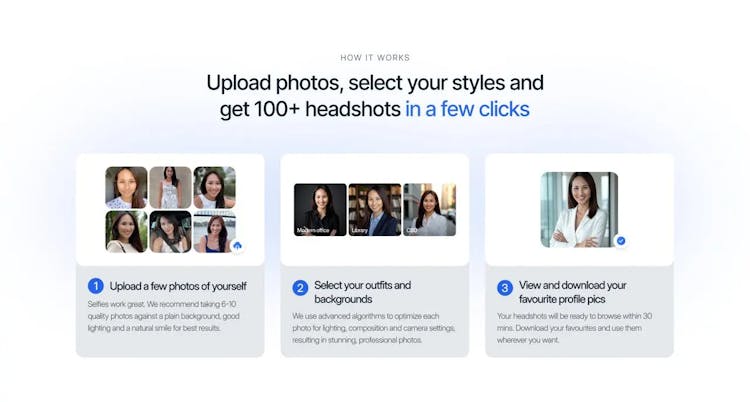Click the outdoor bridge photo thumbnail
Screen dimensions: 750x402
click(x=214, y=232)
